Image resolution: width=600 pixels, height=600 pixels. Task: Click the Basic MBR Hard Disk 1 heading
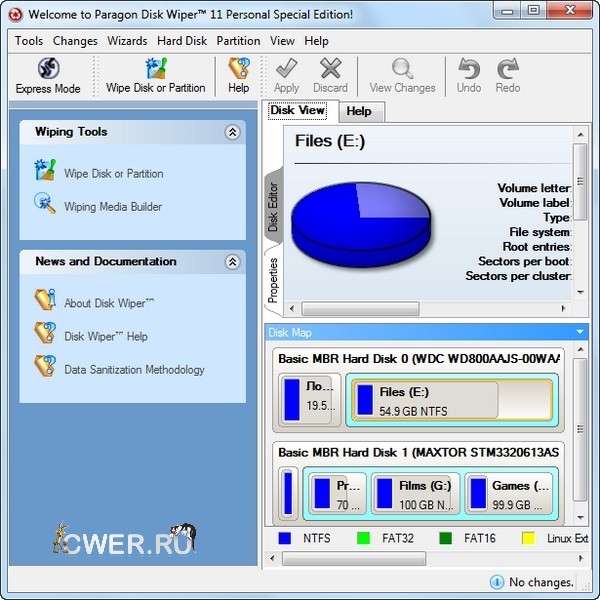pyautogui.click(x=419, y=453)
